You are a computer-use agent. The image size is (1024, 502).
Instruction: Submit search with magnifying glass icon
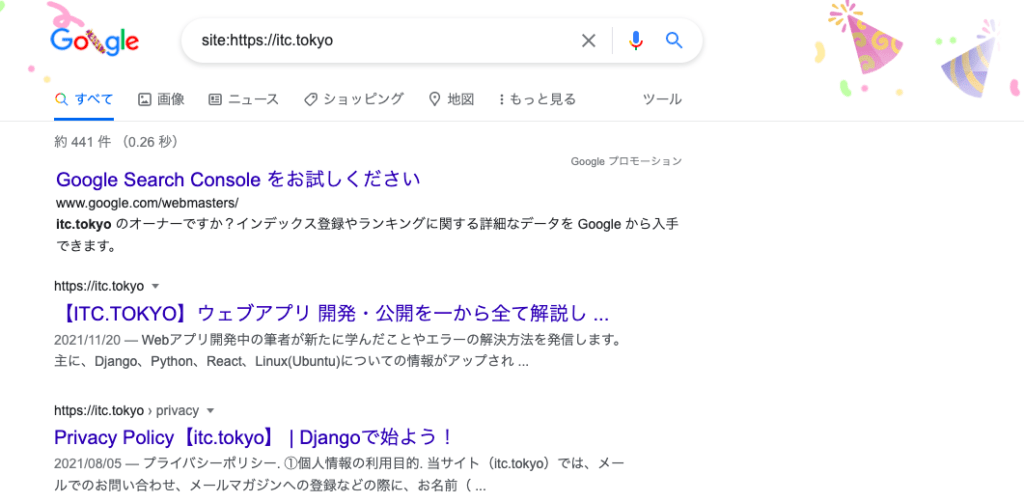click(674, 40)
